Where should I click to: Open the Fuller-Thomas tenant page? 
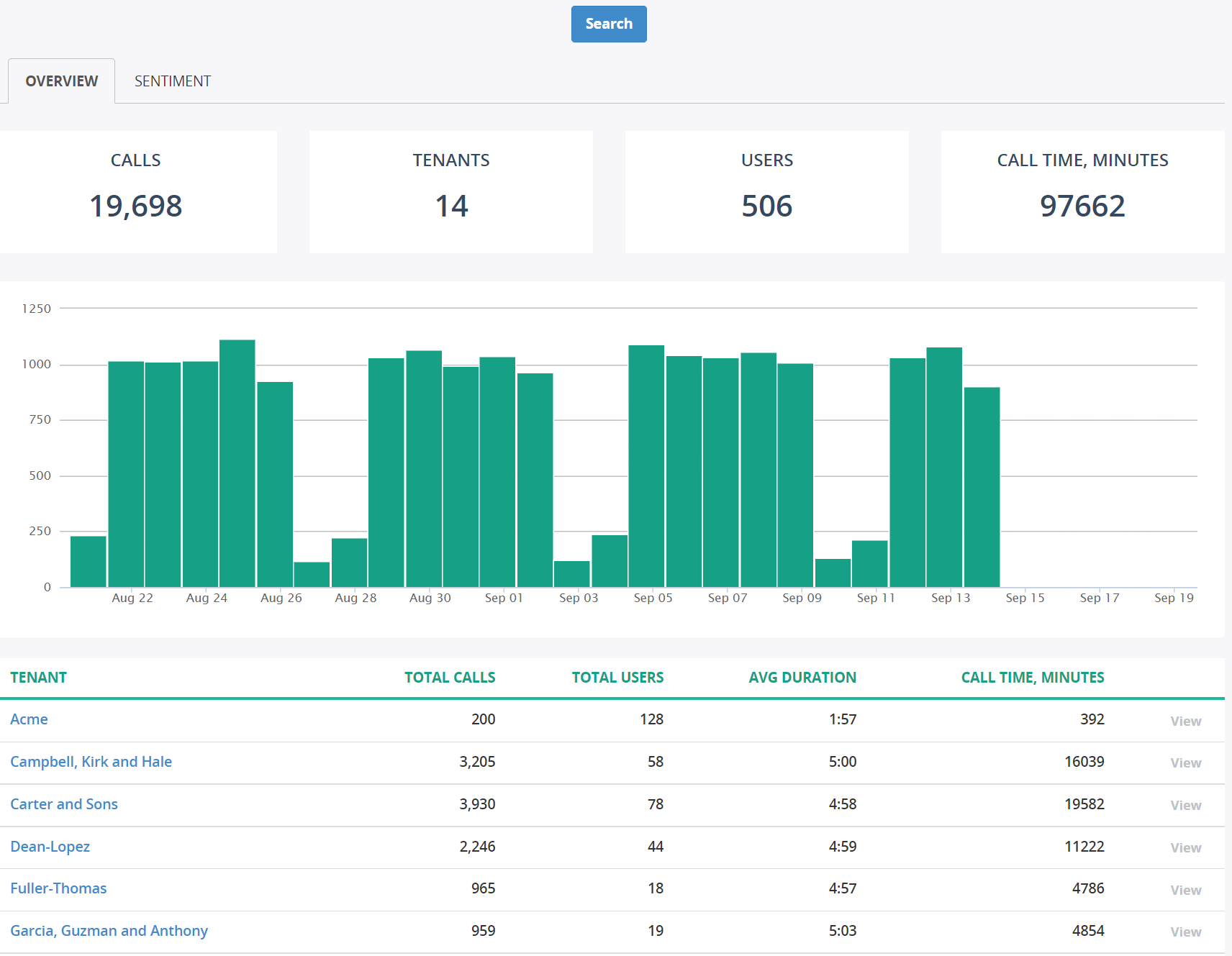click(58, 888)
